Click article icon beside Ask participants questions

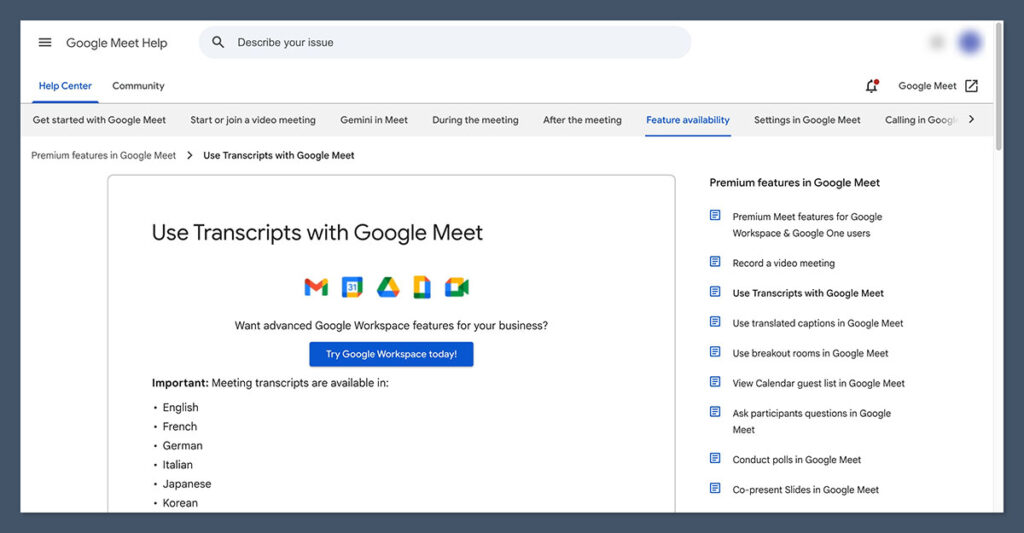[715, 412]
